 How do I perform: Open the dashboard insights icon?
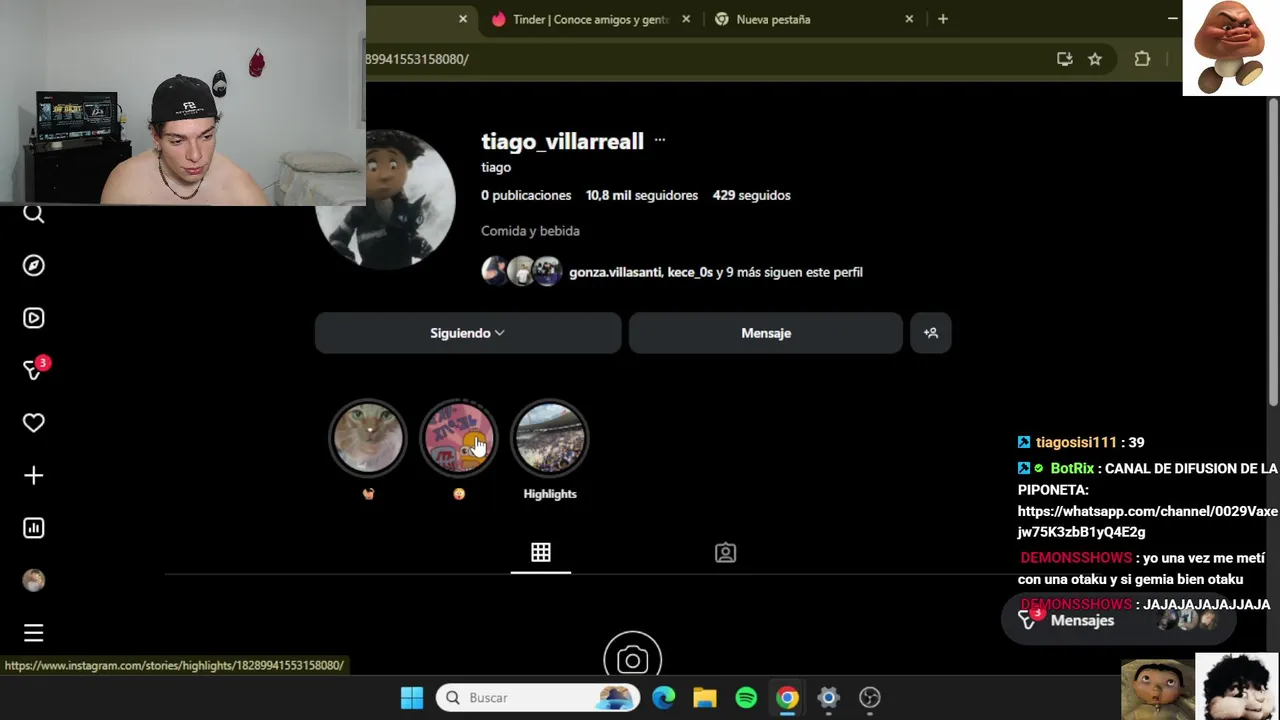click(x=34, y=528)
